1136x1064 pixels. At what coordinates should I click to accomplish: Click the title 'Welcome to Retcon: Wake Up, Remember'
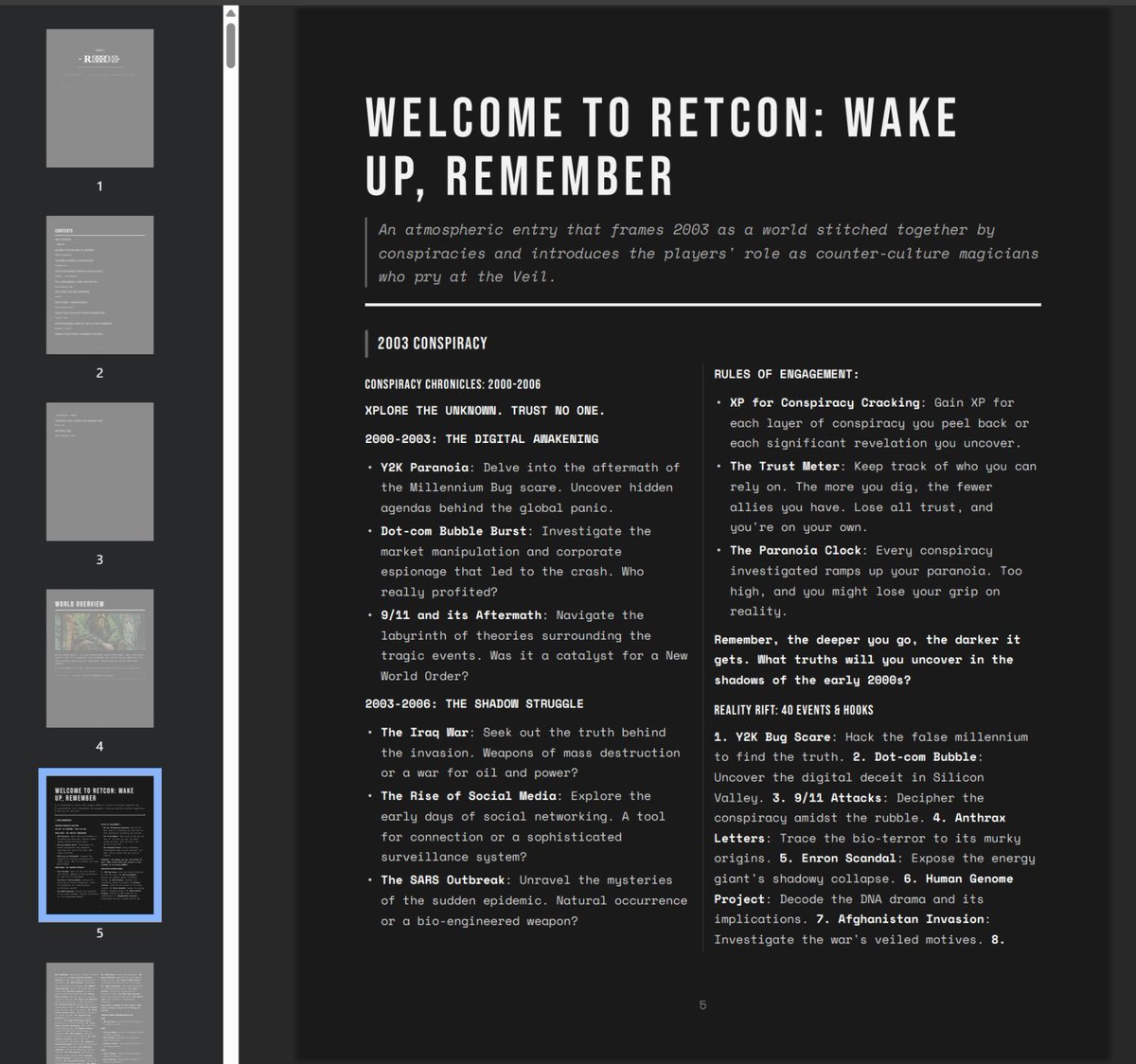click(661, 146)
